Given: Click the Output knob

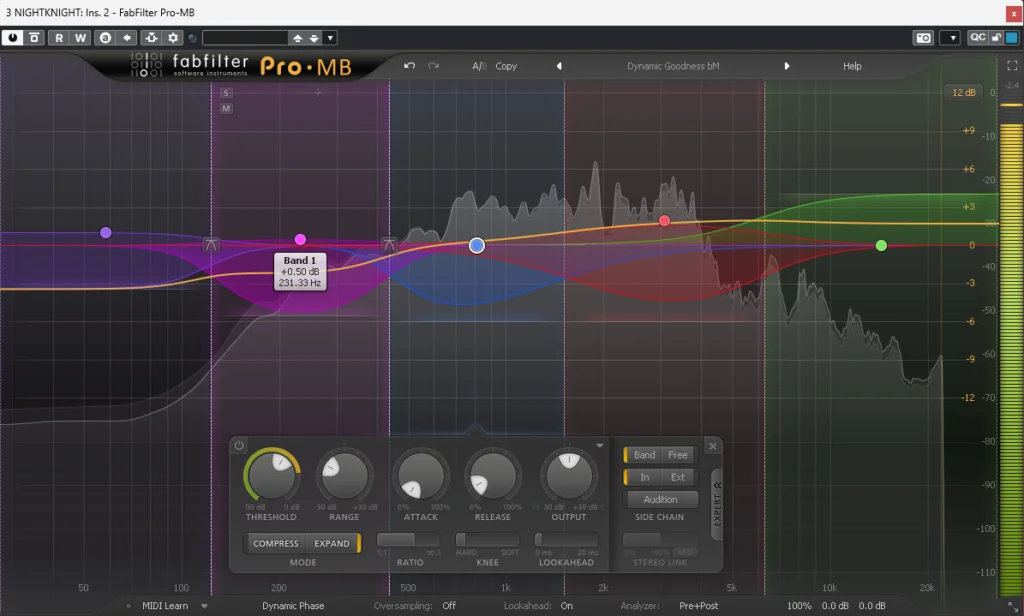Looking at the screenshot, I should (569, 476).
